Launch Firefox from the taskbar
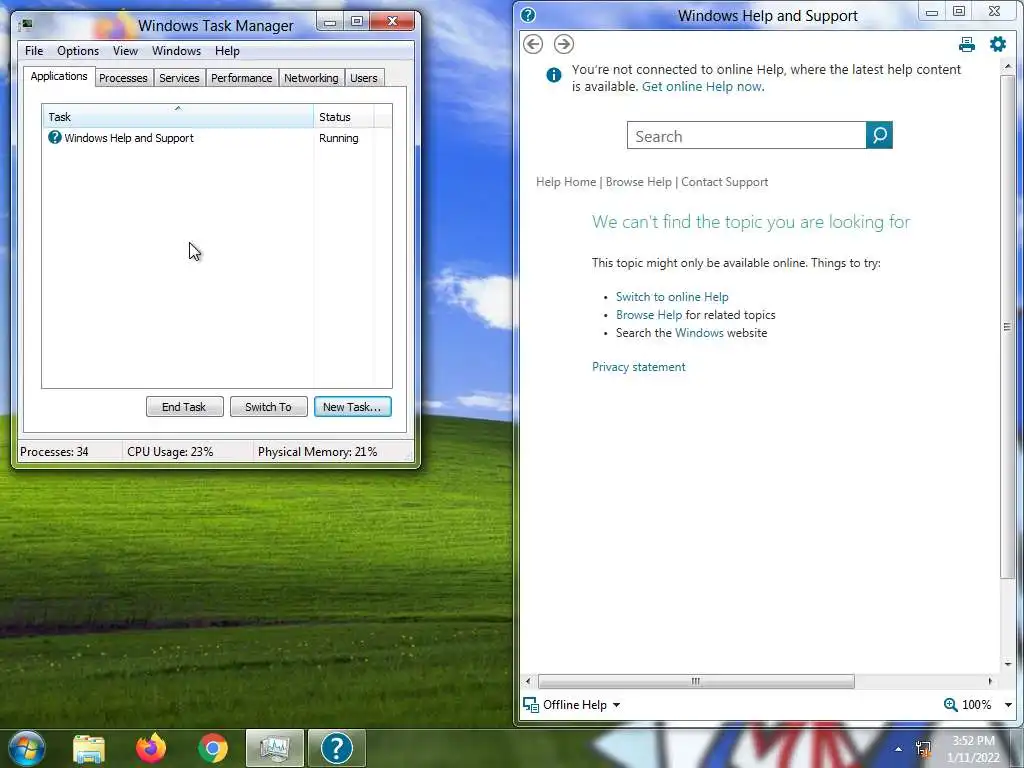The width and height of the screenshot is (1024, 768). click(151, 748)
